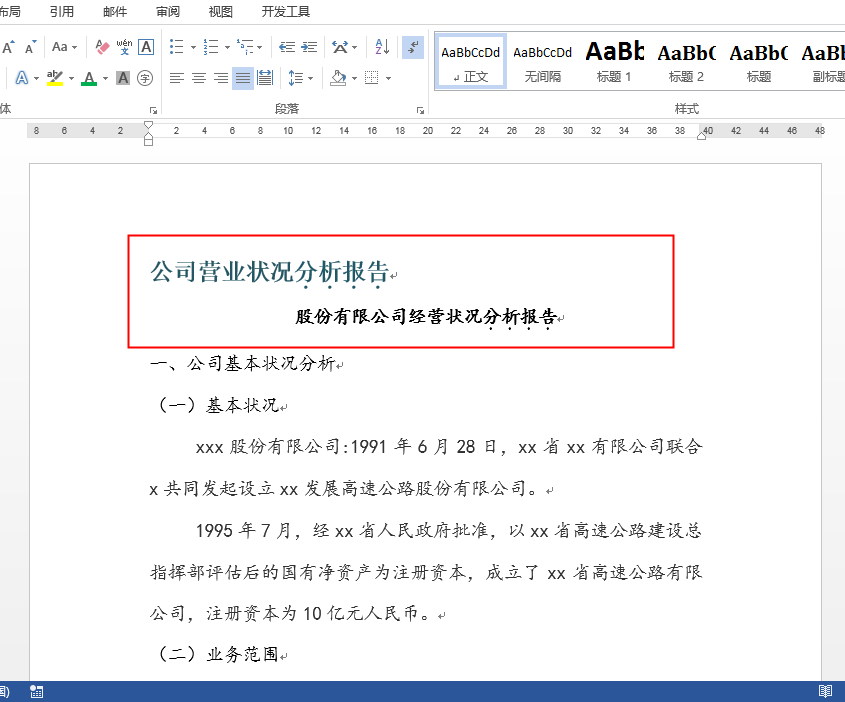Click the title 公司营业状况分析报告
845x702 pixels.
tap(269, 271)
